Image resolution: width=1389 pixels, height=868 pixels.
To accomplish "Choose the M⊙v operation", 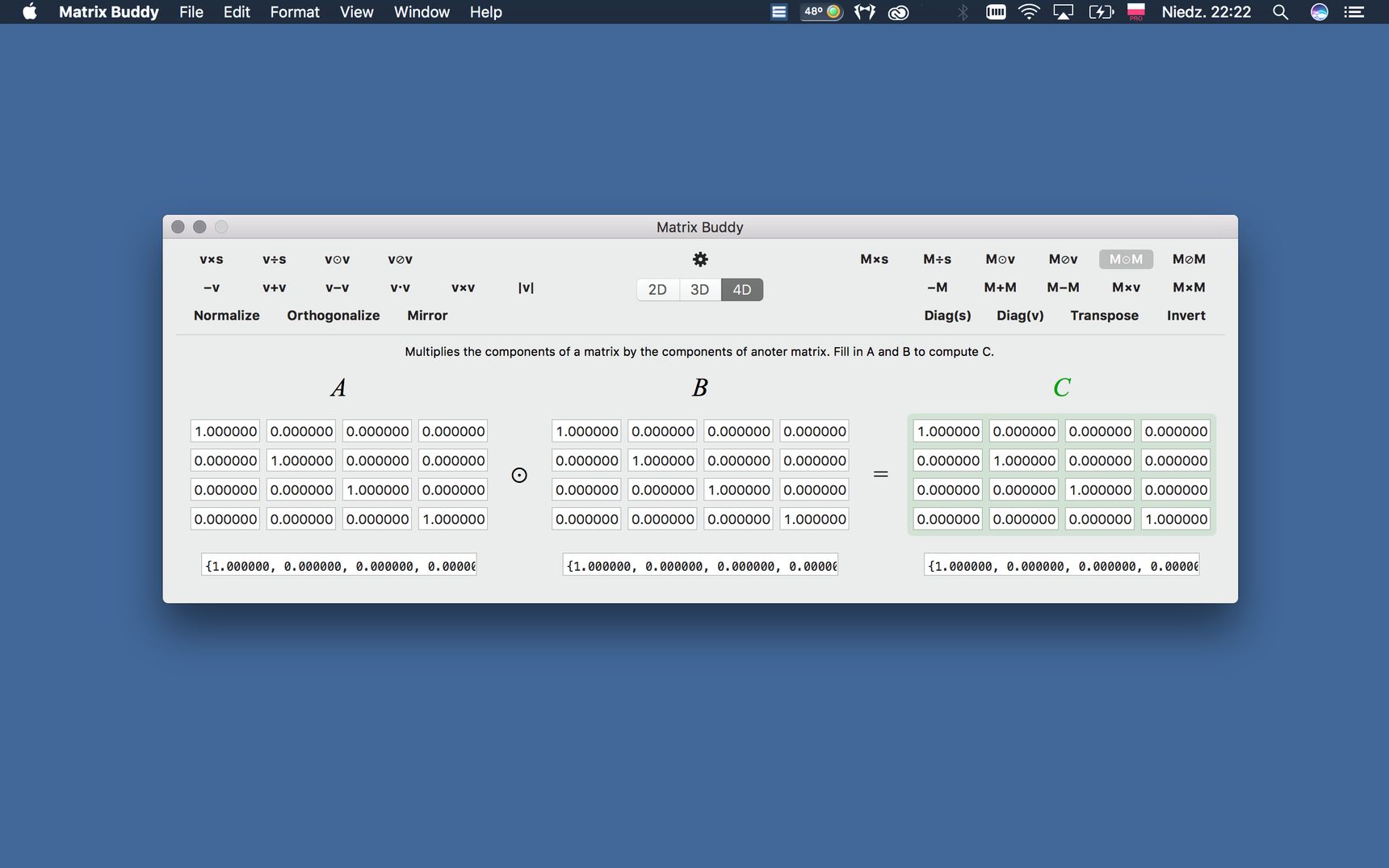I will 1001,259.
